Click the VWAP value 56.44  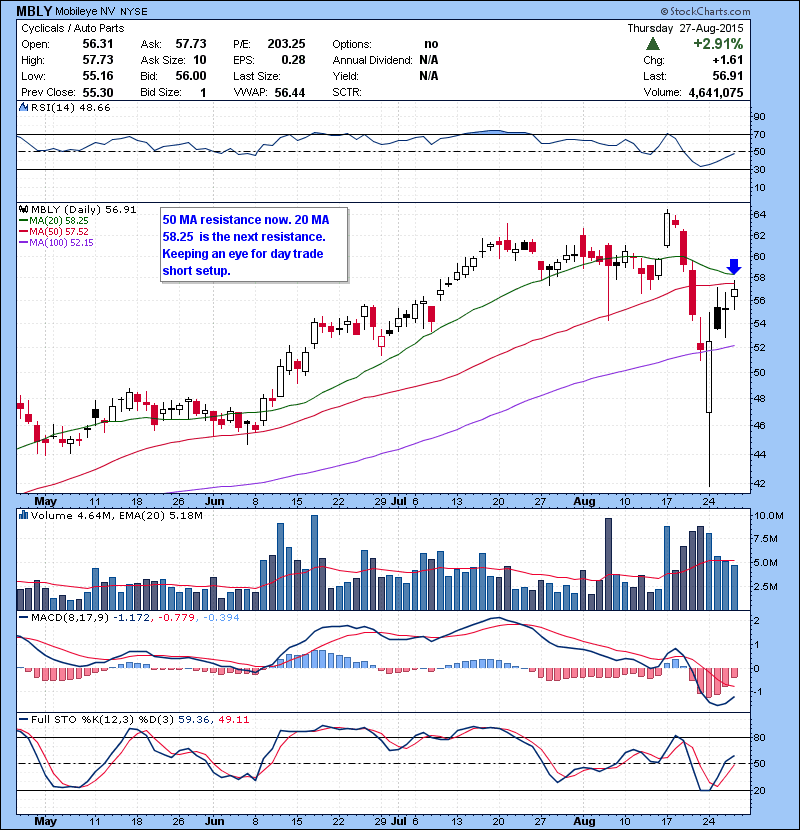(x=290, y=93)
